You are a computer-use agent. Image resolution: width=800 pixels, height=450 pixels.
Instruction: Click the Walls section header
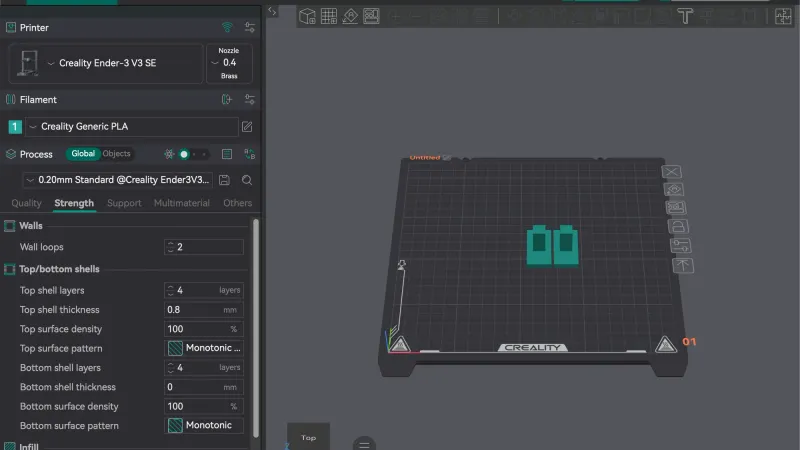coord(31,226)
